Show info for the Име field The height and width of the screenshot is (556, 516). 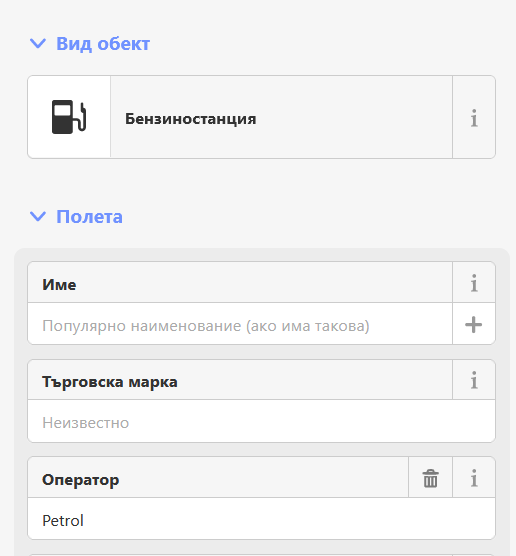click(474, 283)
